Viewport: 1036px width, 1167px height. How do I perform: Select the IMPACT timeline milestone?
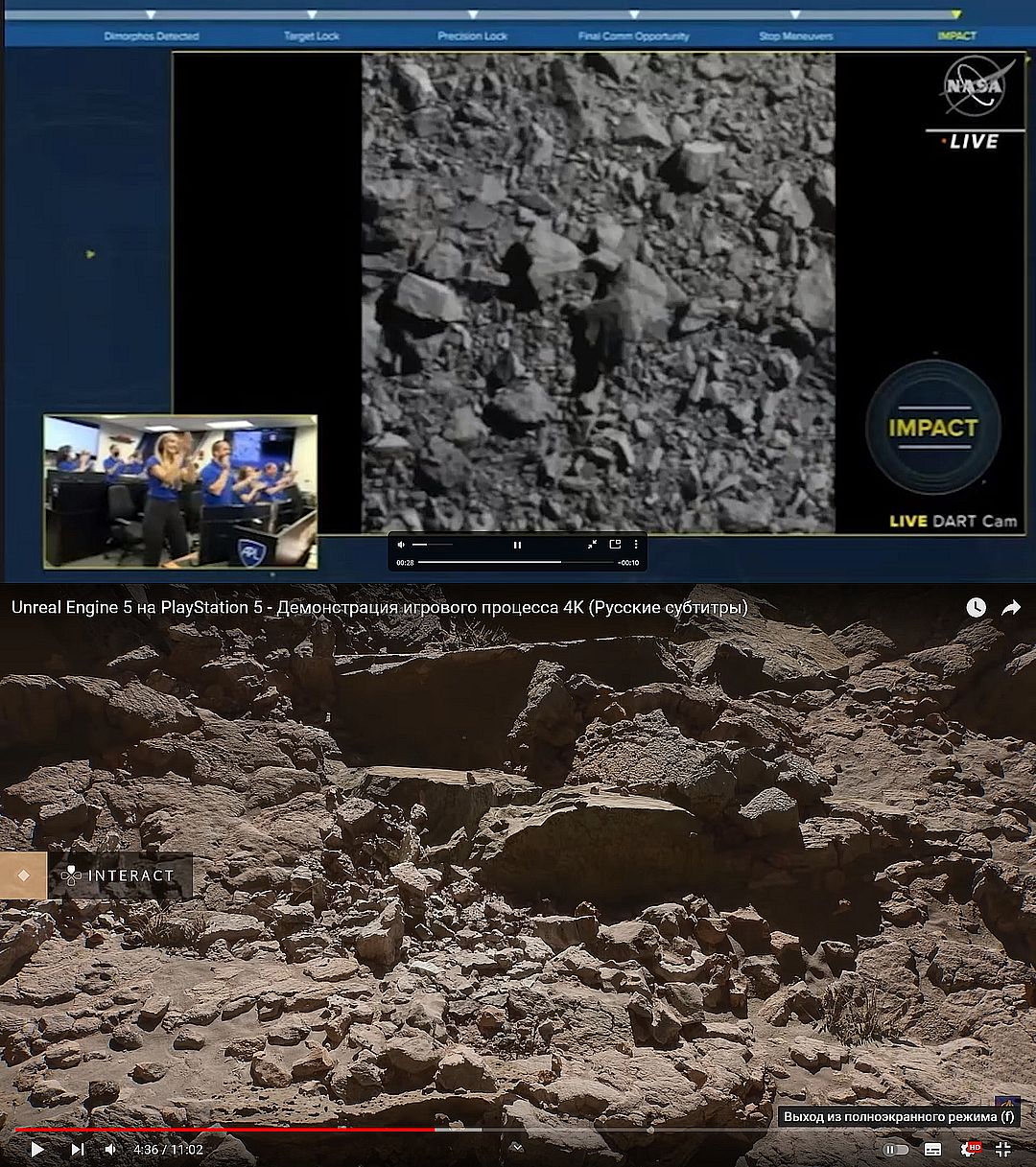956,35
